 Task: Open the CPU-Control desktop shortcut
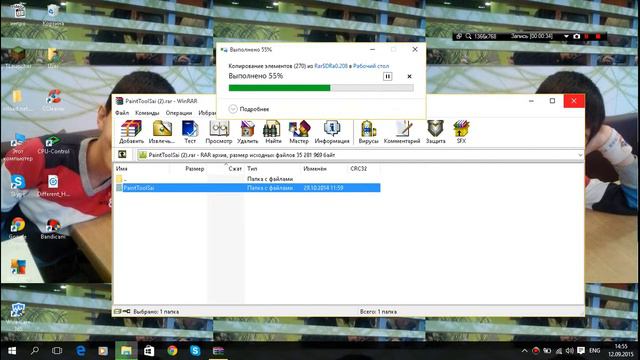click(x=53, y=145)
